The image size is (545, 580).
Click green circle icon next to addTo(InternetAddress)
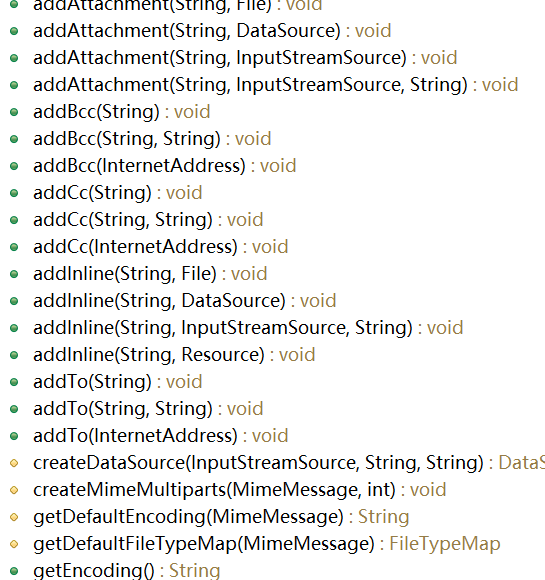14,436
